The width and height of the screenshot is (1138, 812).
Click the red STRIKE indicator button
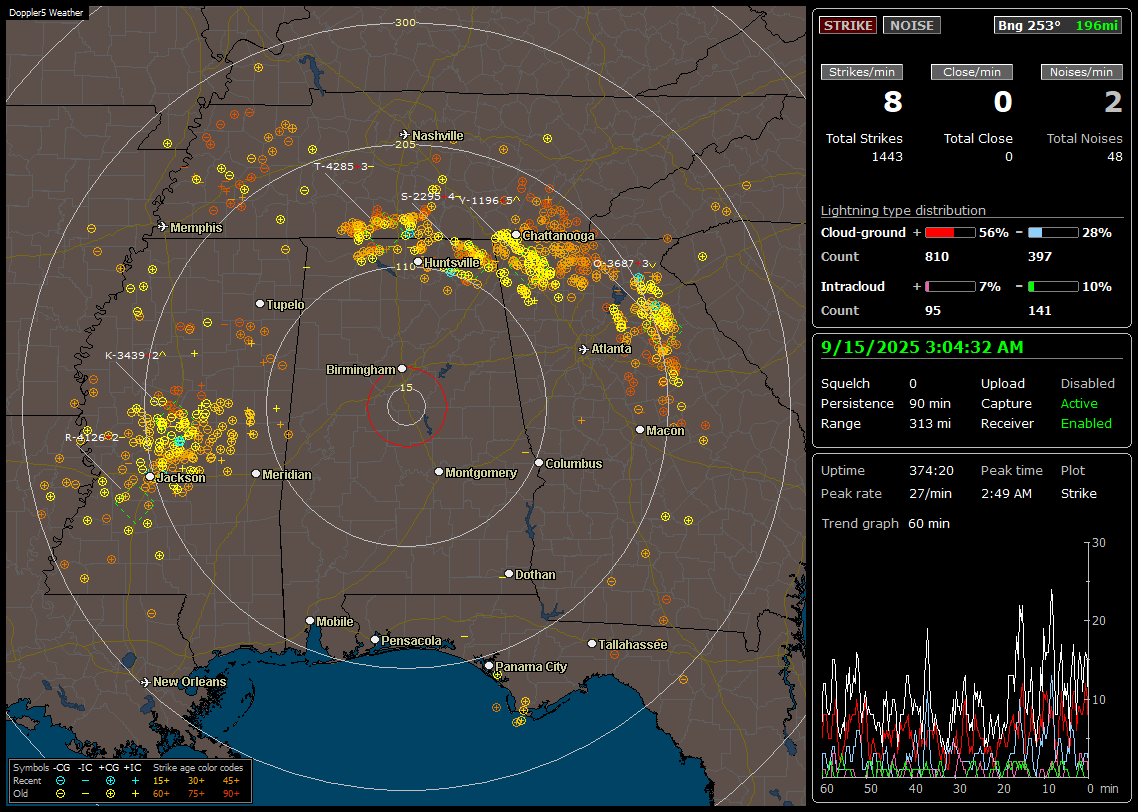tap(848, 25)
